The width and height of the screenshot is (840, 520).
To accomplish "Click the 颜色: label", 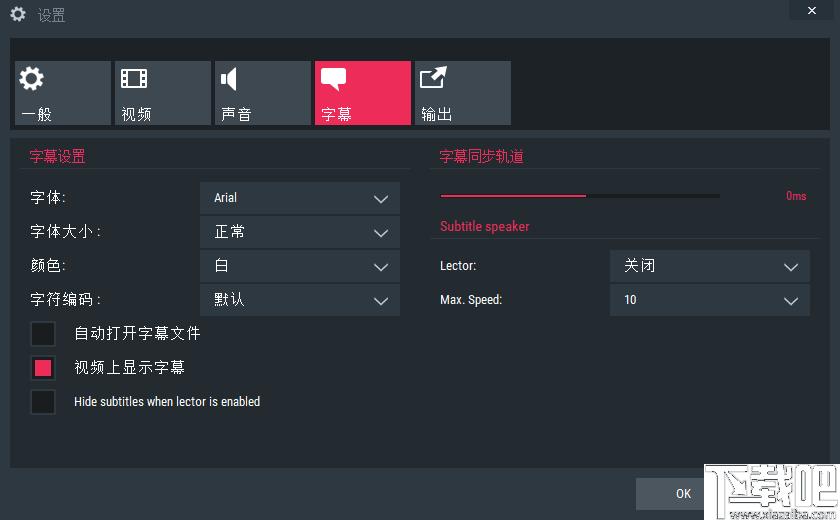I will click(48, 266).
